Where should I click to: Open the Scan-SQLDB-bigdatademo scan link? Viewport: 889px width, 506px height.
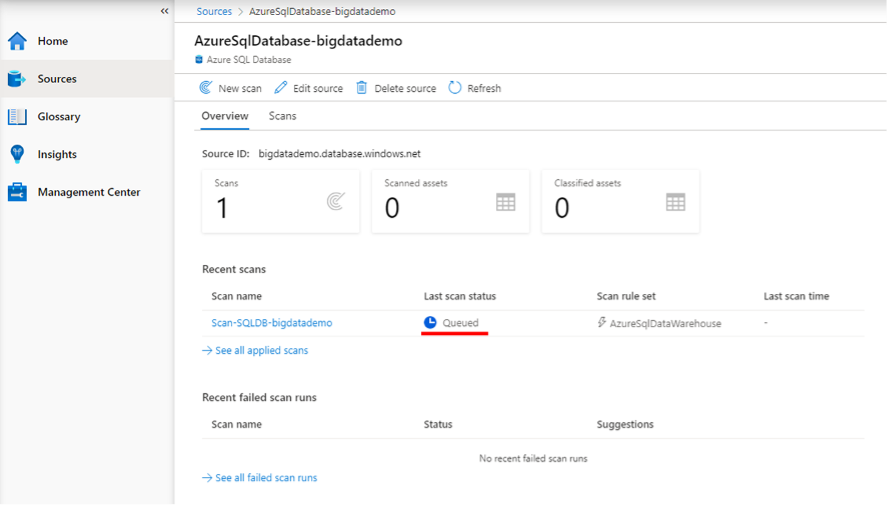272,323
